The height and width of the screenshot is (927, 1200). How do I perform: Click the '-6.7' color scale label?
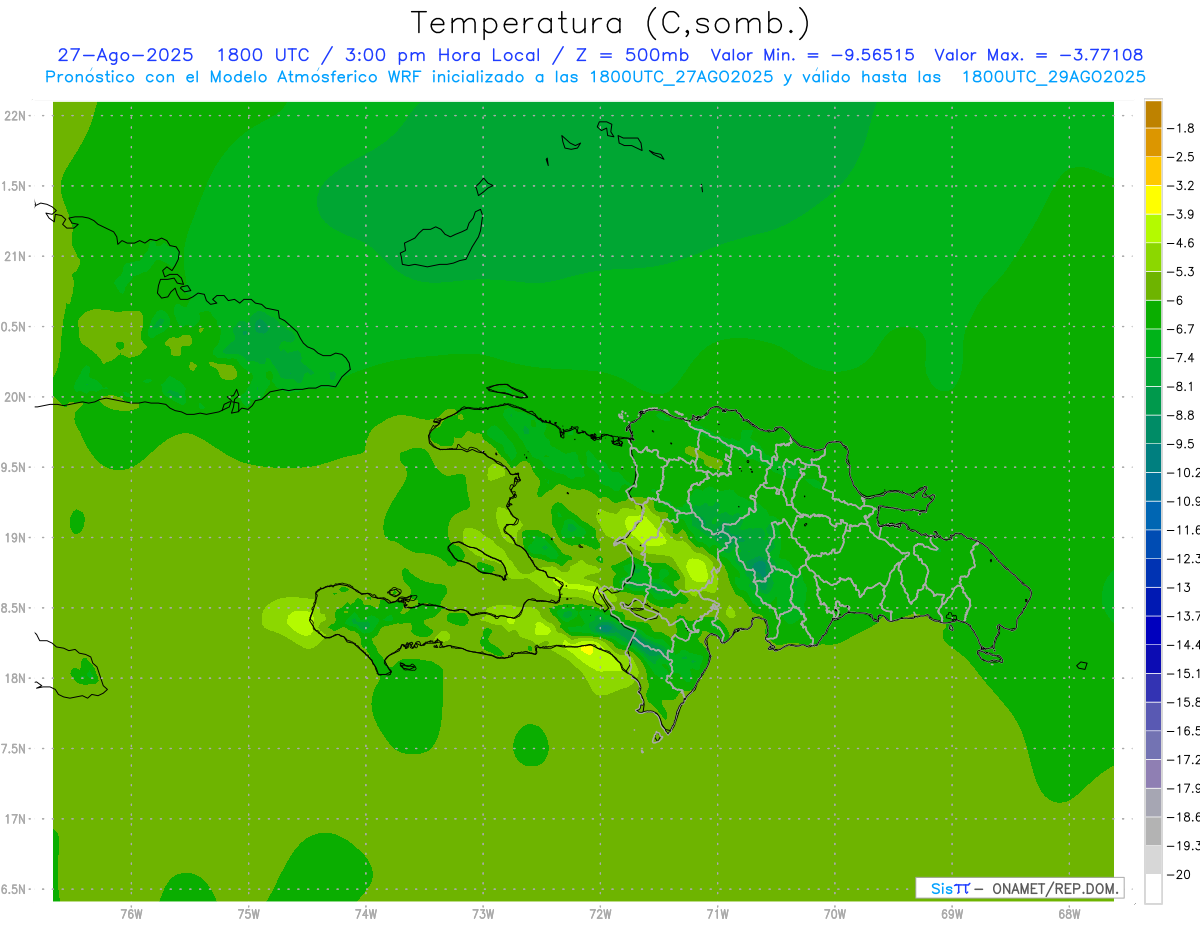pyautogui.click(x=1181, y=328)
